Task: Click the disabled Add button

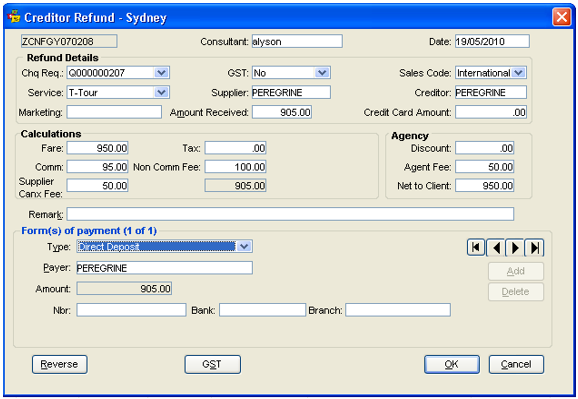Action: (x=516, y=271)
